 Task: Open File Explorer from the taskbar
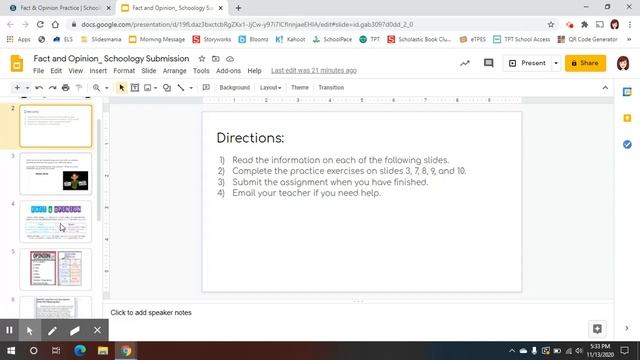pos(103,351)
